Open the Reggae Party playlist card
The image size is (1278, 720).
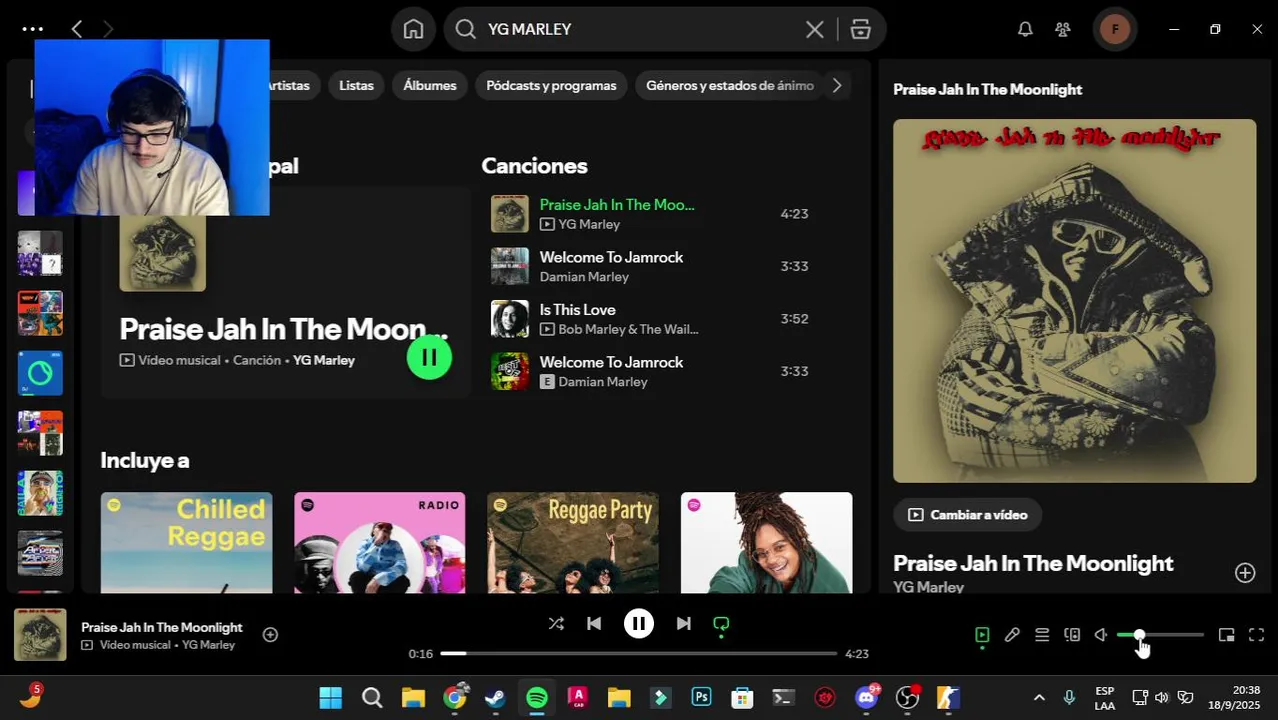click(573, 542)
